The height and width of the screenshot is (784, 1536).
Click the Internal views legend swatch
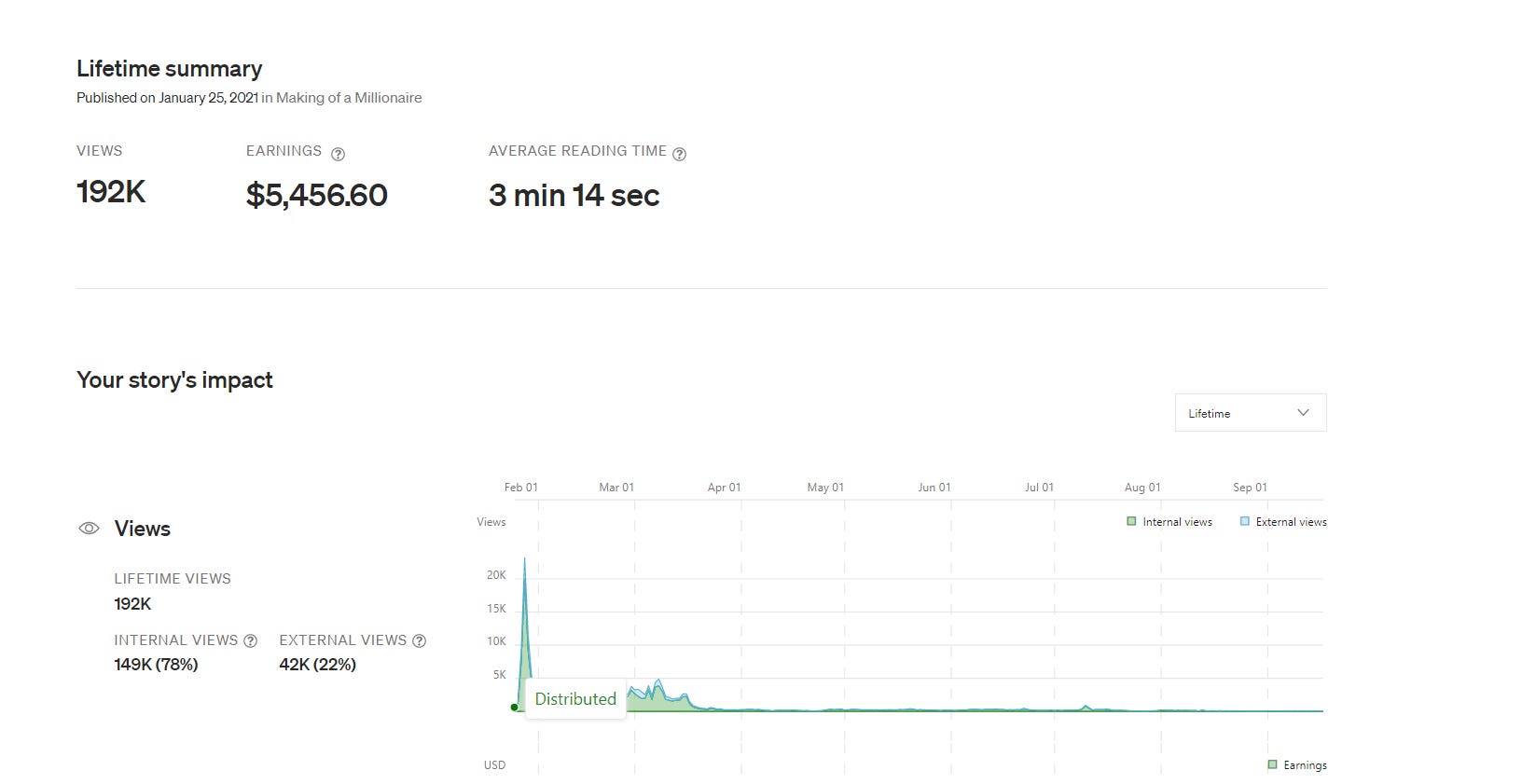pyautogui.click(x=1131, y=522)
